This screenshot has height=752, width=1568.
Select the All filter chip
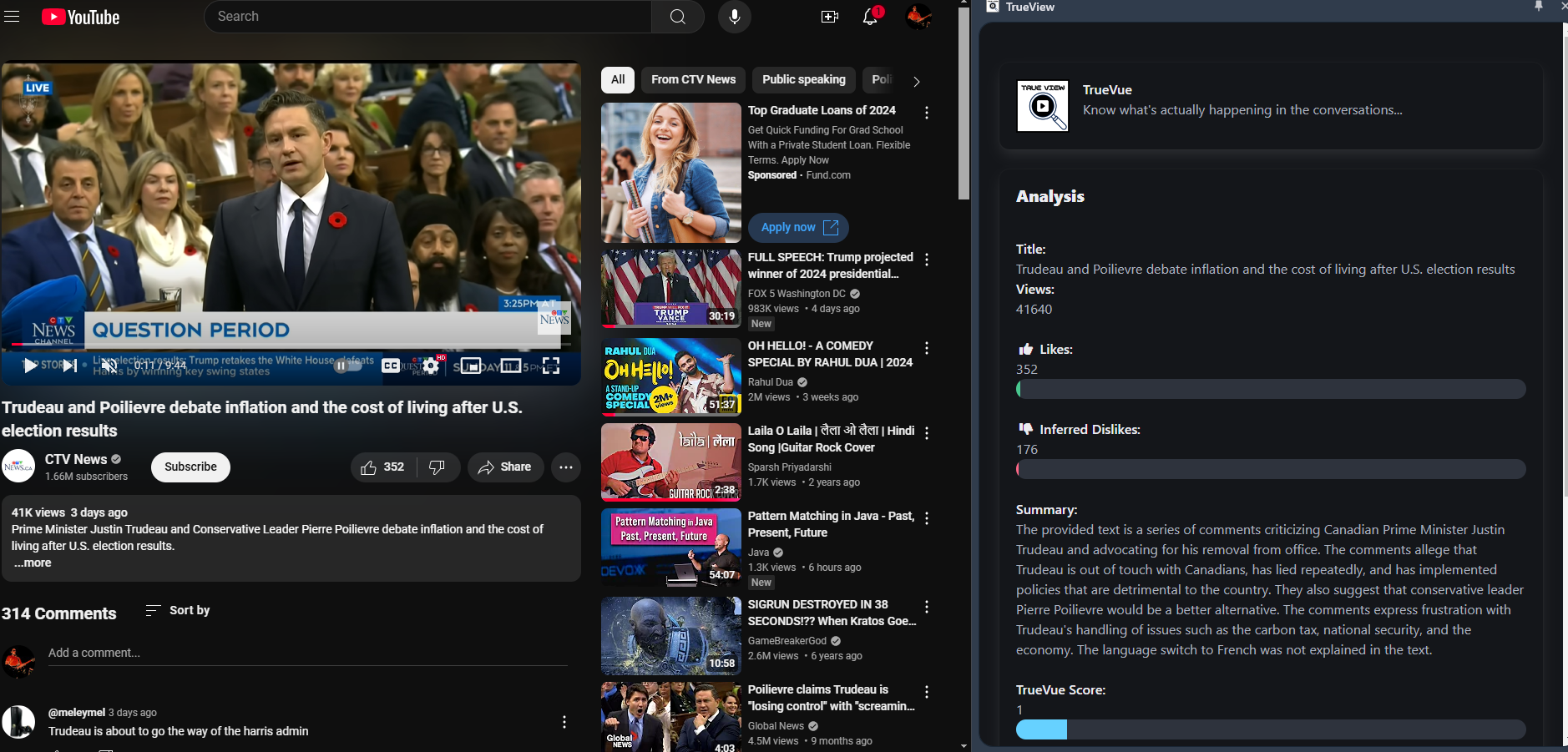coord(618,80)
